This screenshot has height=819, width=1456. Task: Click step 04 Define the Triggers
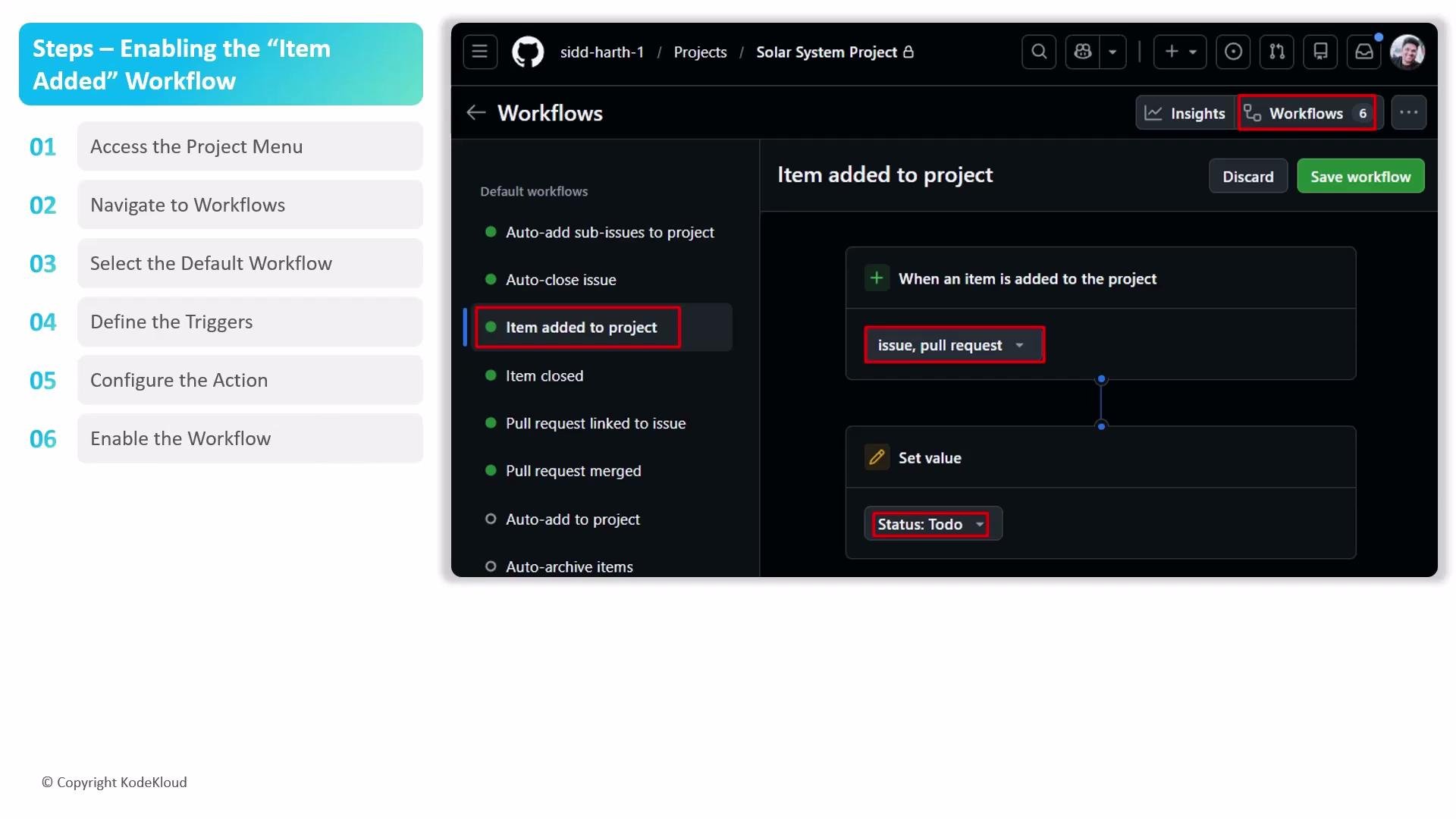click(x=250, y=322)
